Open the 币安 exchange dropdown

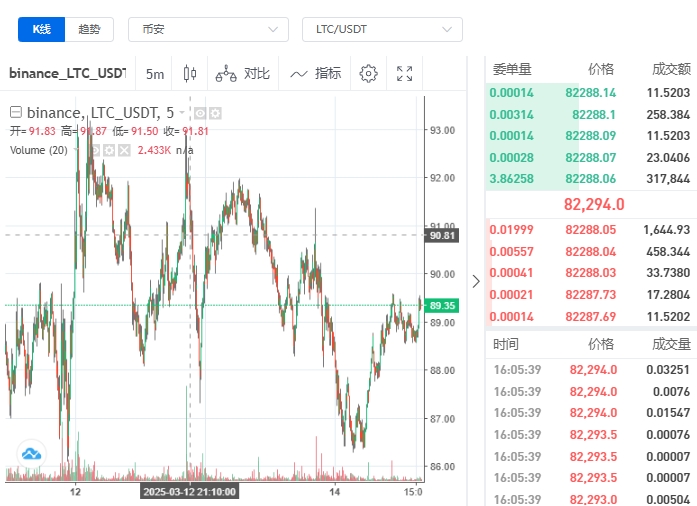click(208, 29)
